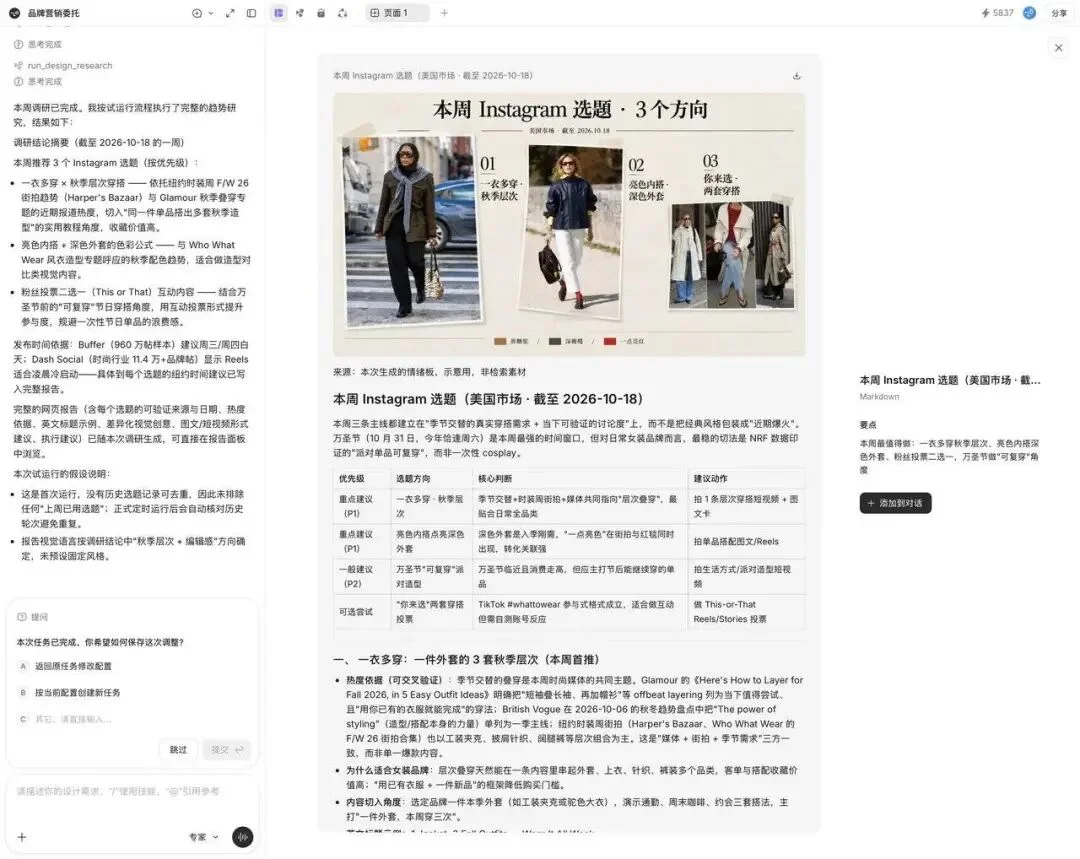1080x859 pixels.
Task: Add a new page with plus icon
Action: [x=444, y=13]
